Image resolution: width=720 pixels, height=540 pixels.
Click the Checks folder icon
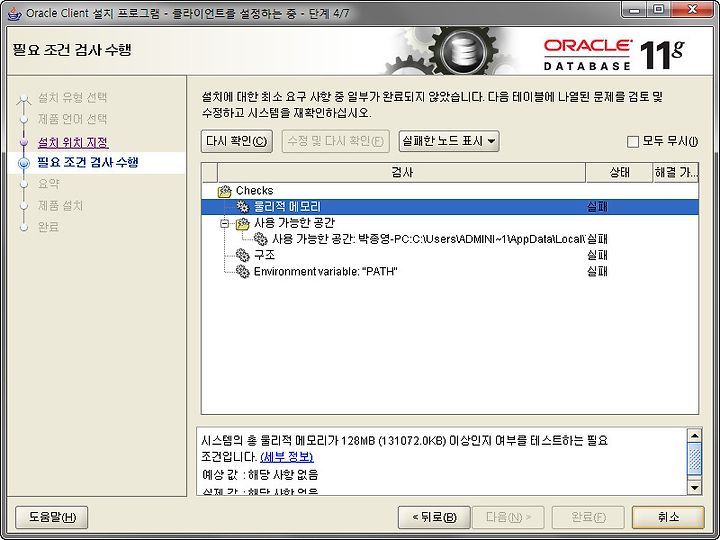click(x=225, y=191)
